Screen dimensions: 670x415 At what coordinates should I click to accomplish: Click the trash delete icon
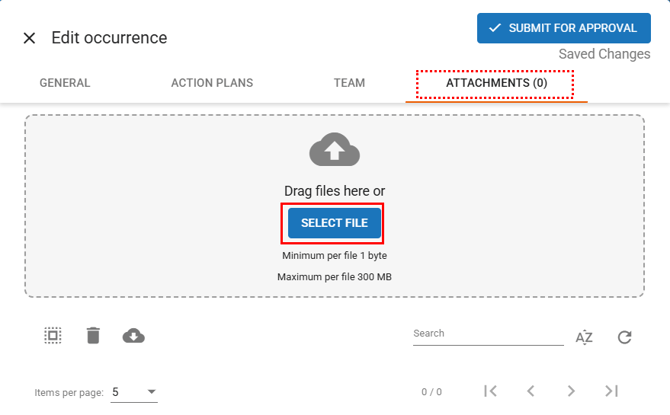[x=93, y=336]
